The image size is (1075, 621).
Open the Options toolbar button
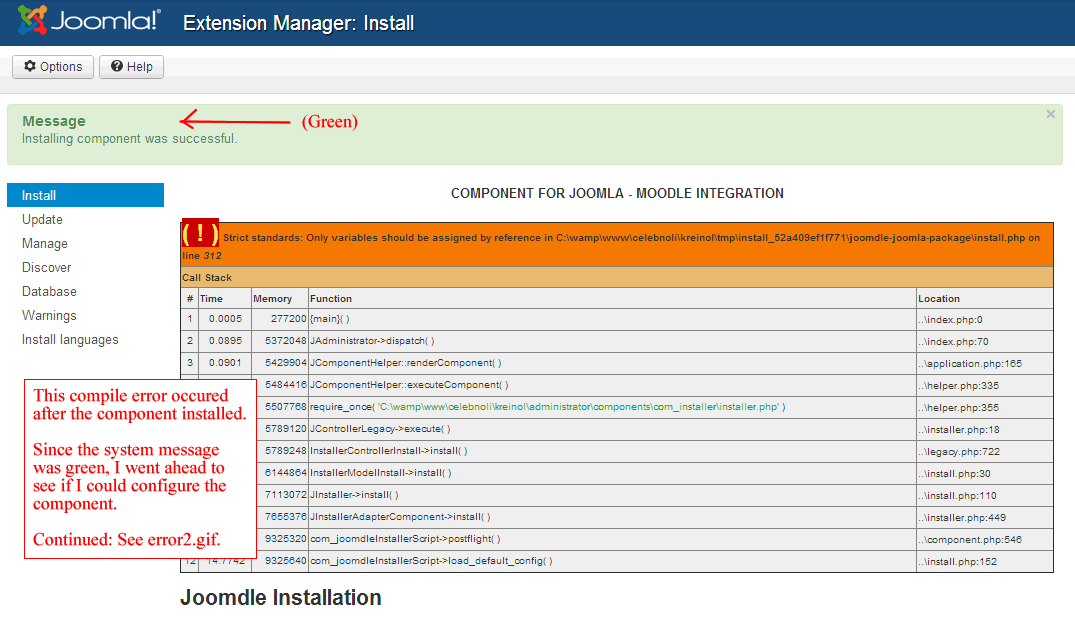coord(53,67)
